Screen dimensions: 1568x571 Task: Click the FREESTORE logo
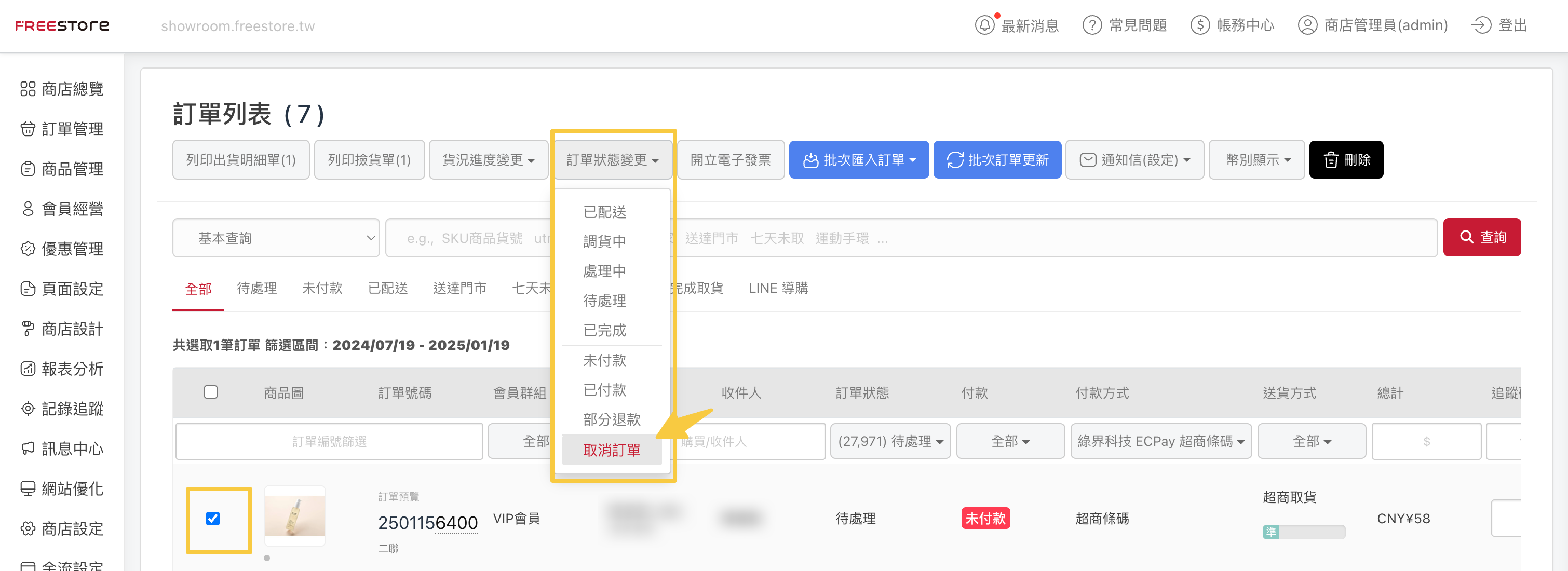pos(62,25)
